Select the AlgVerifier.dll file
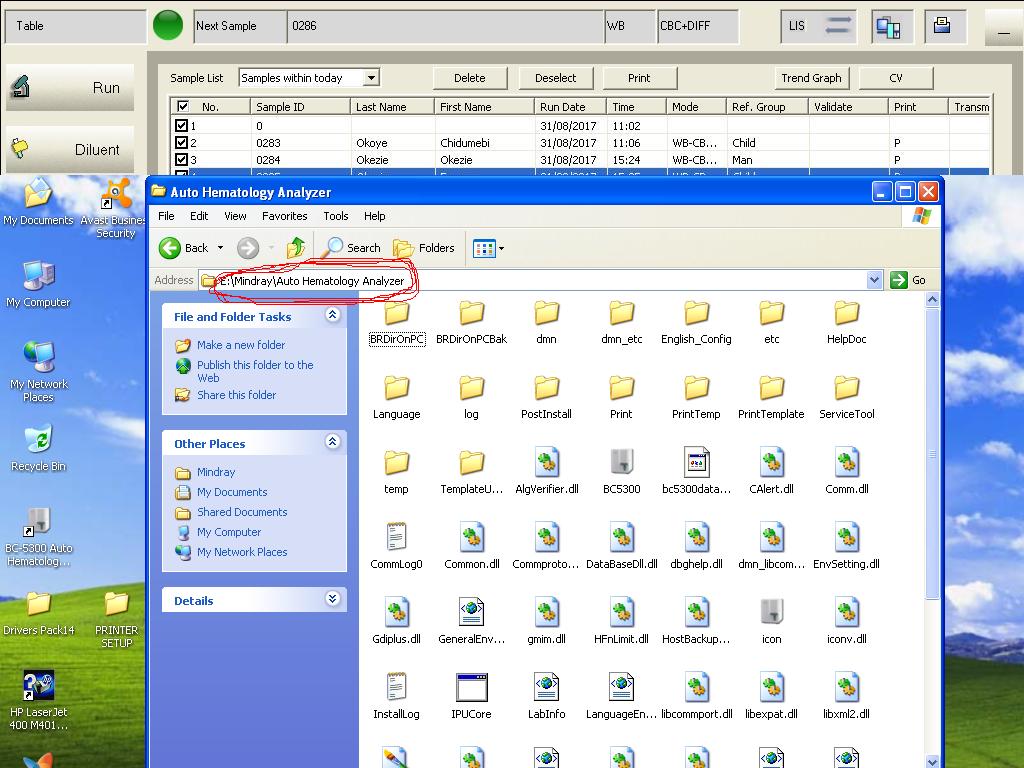Screen dimensions: 1024x768 547,472
